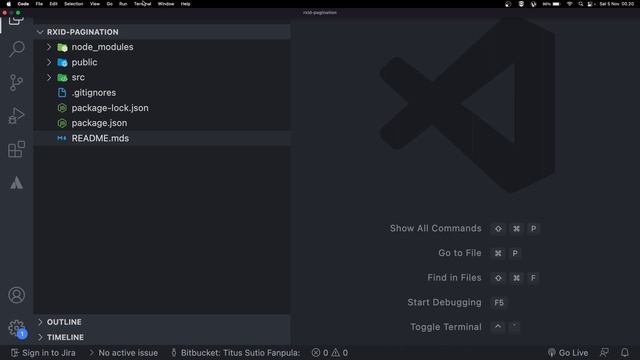The height and width of the screenshot is (360, 640).
Task: Open the Run menu
Action: pos(123,4)
